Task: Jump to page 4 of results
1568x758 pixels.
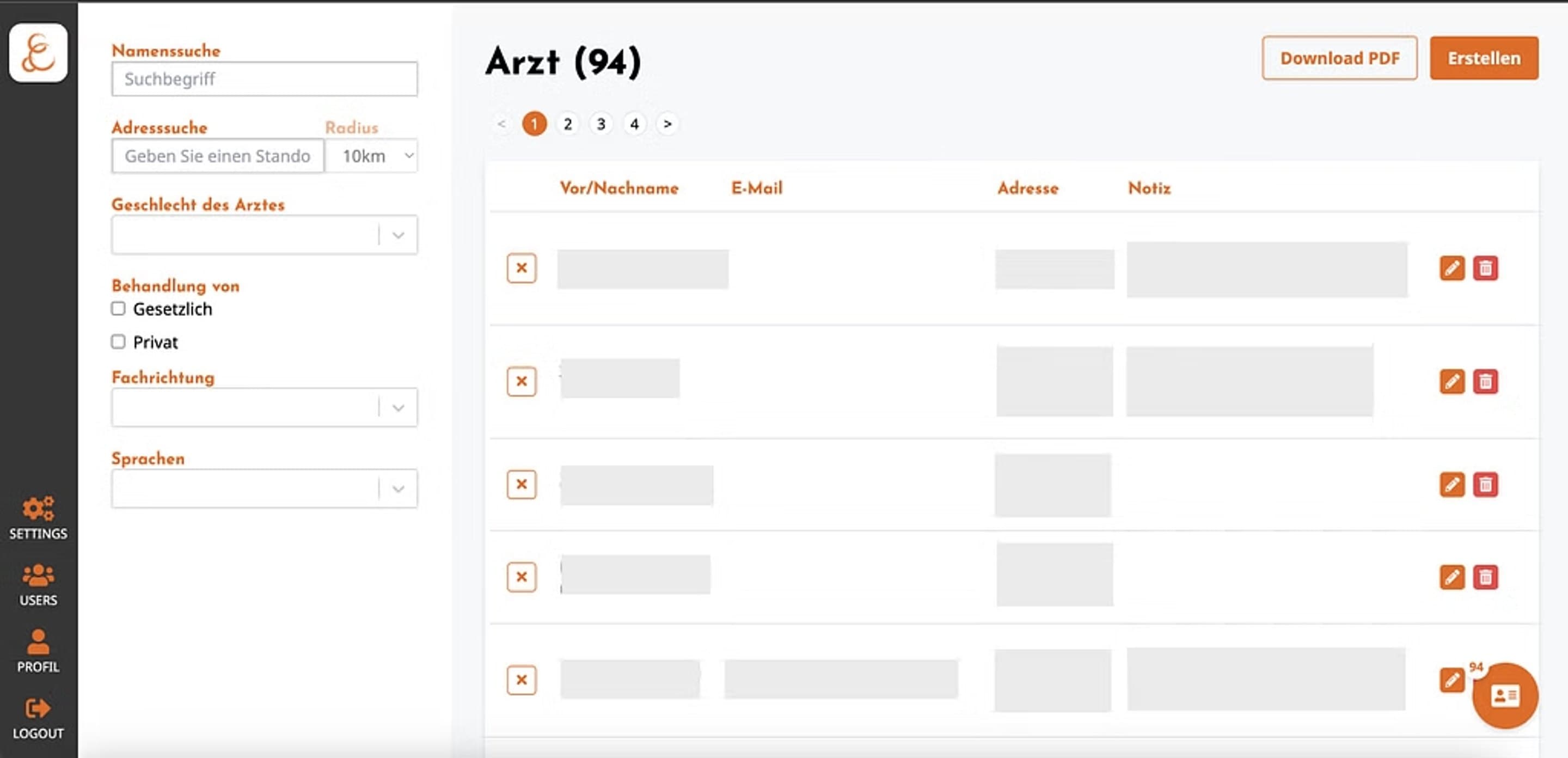Action: (x=634, y=124)
